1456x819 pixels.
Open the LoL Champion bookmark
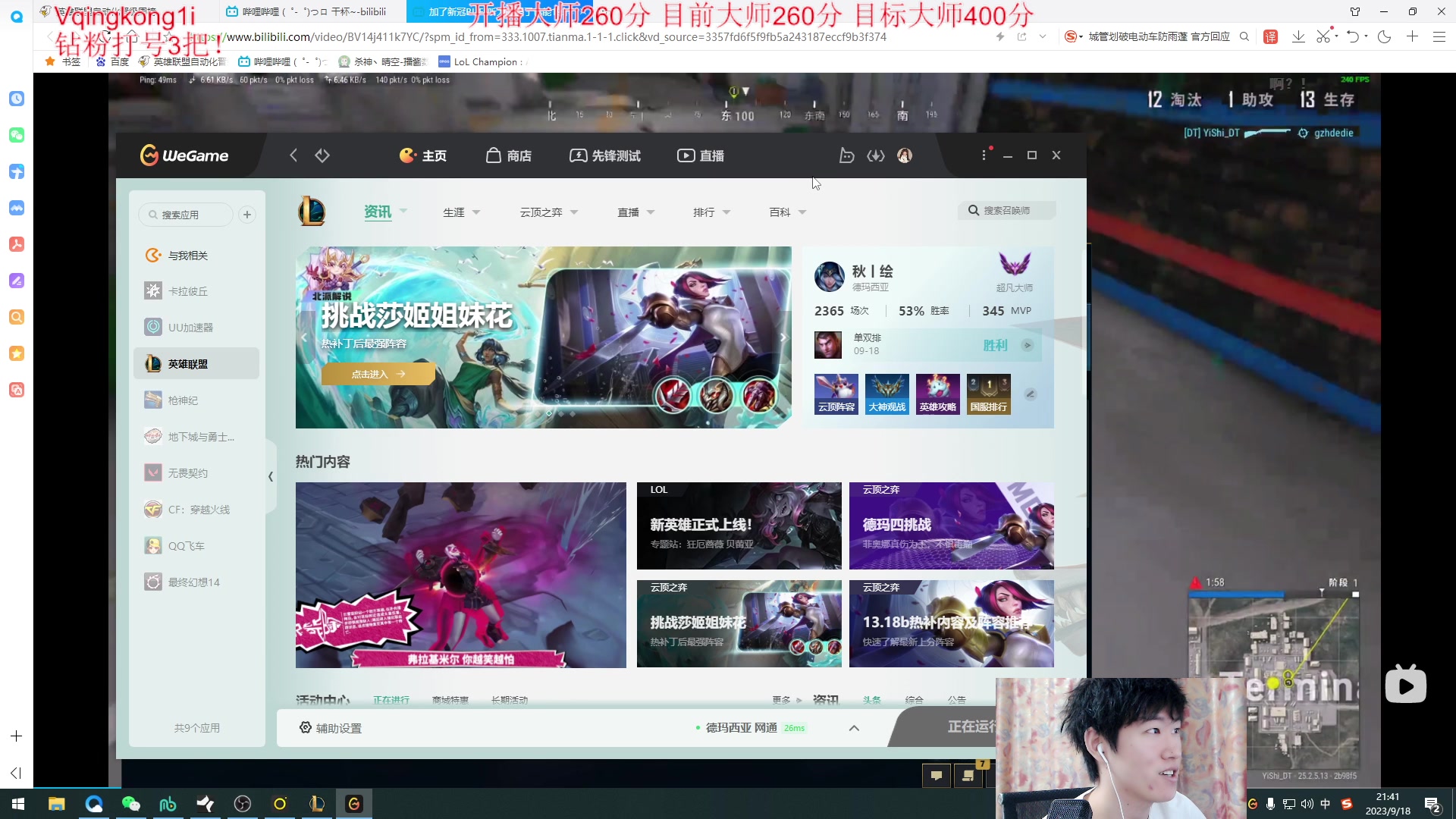tap(481, 62)
